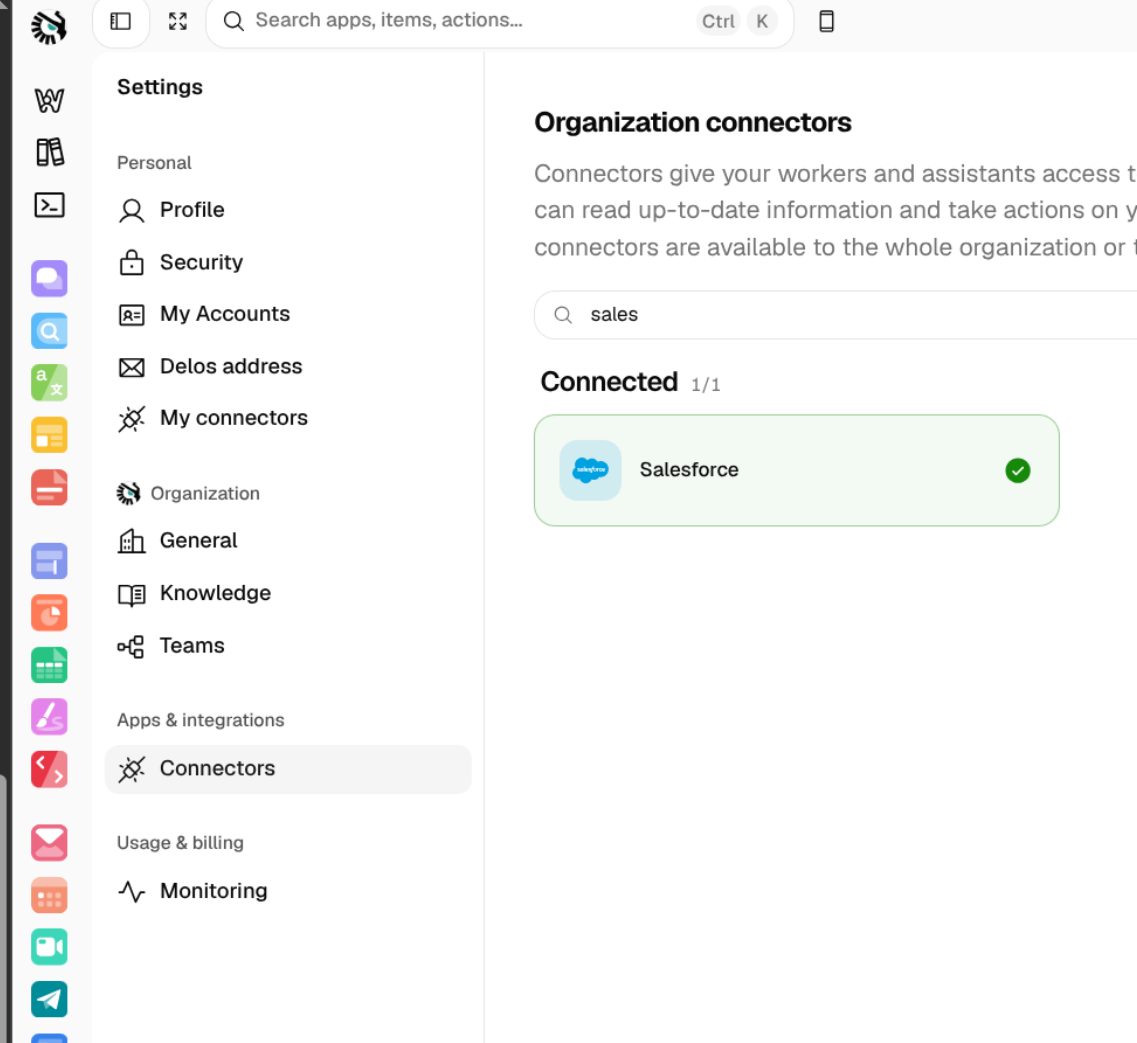Screen dimensions: 1137x1043
Task: Click the 'Settings' panel title
Action: (x=160, y=87)
